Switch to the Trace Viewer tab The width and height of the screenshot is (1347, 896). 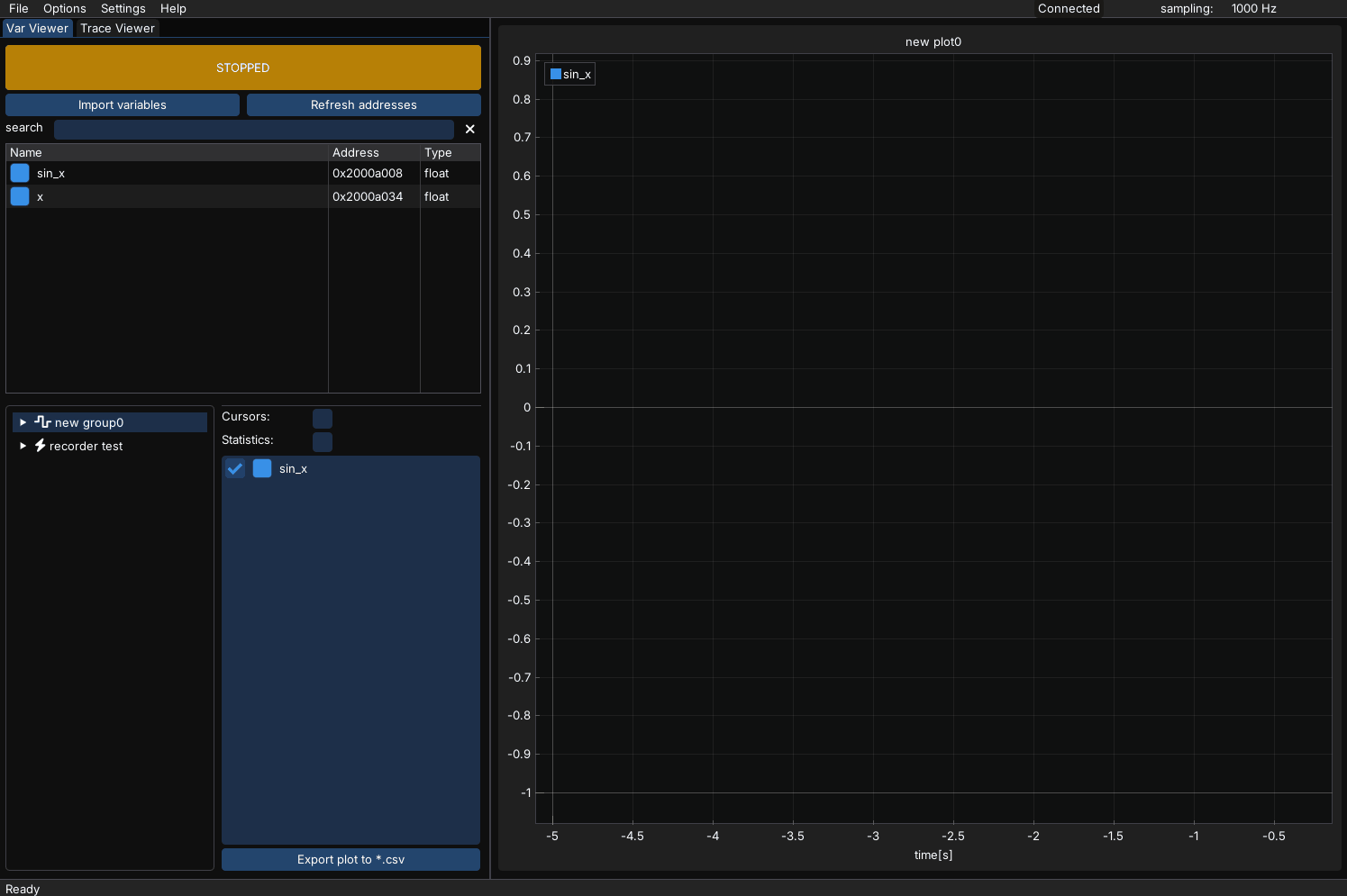click(x=117, y=28)
